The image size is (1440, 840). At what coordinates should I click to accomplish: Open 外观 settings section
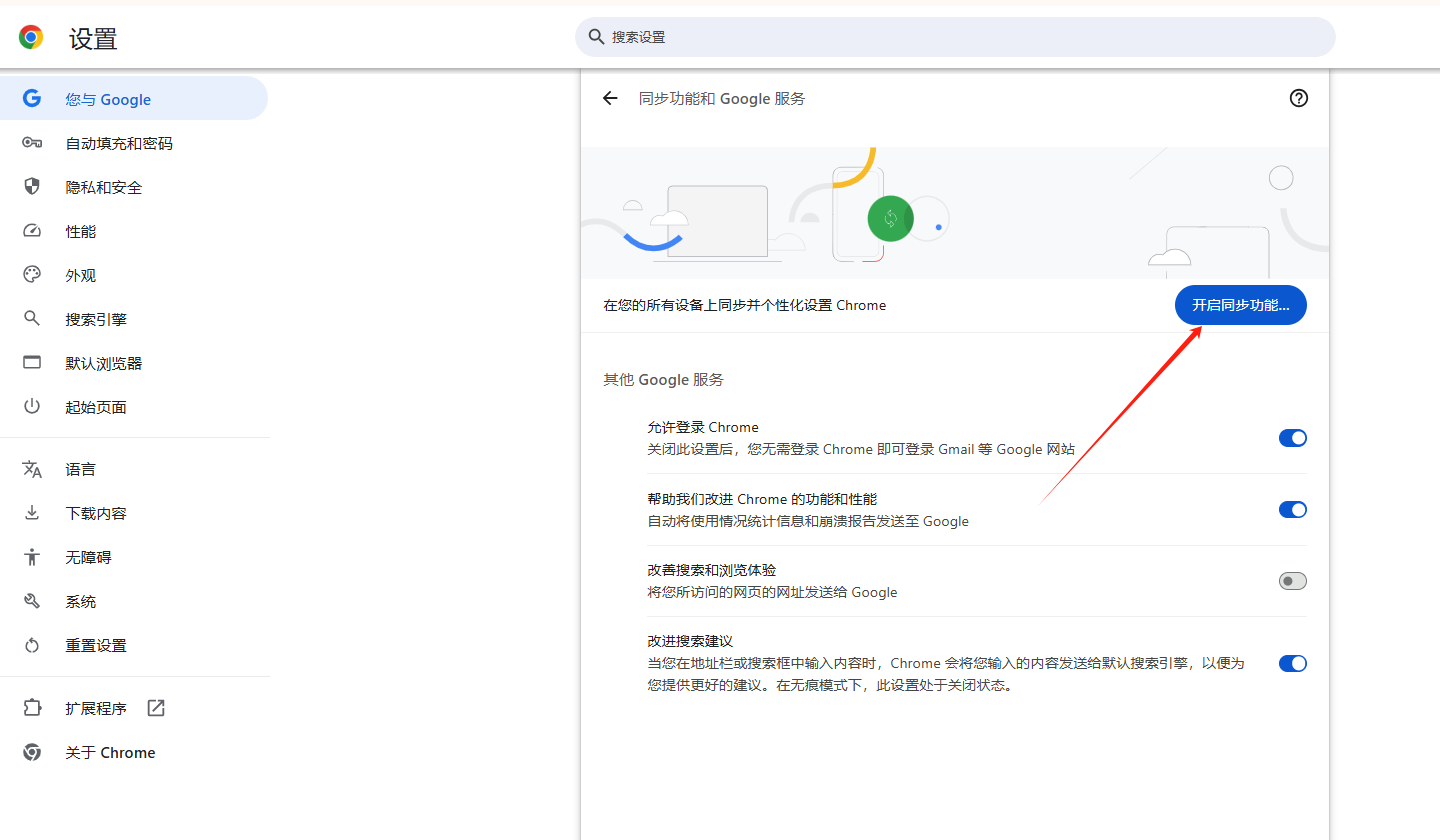pos(134,275)
